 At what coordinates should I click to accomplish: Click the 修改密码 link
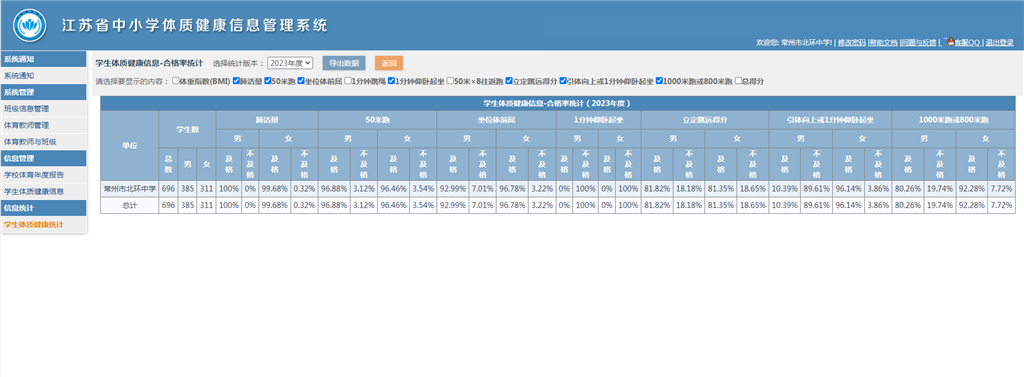point(852,42)
